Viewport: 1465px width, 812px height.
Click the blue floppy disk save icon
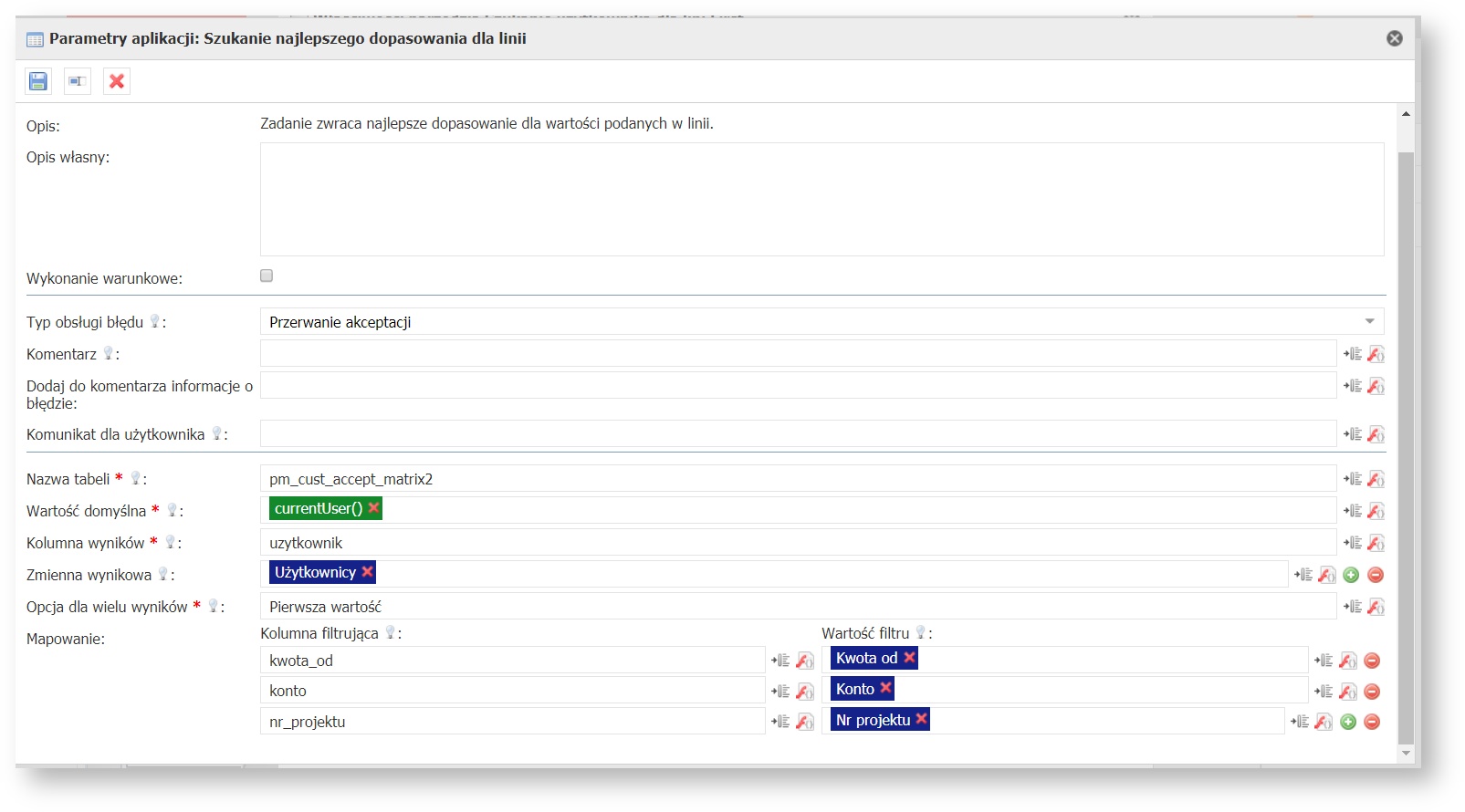(x=38, y=81)
